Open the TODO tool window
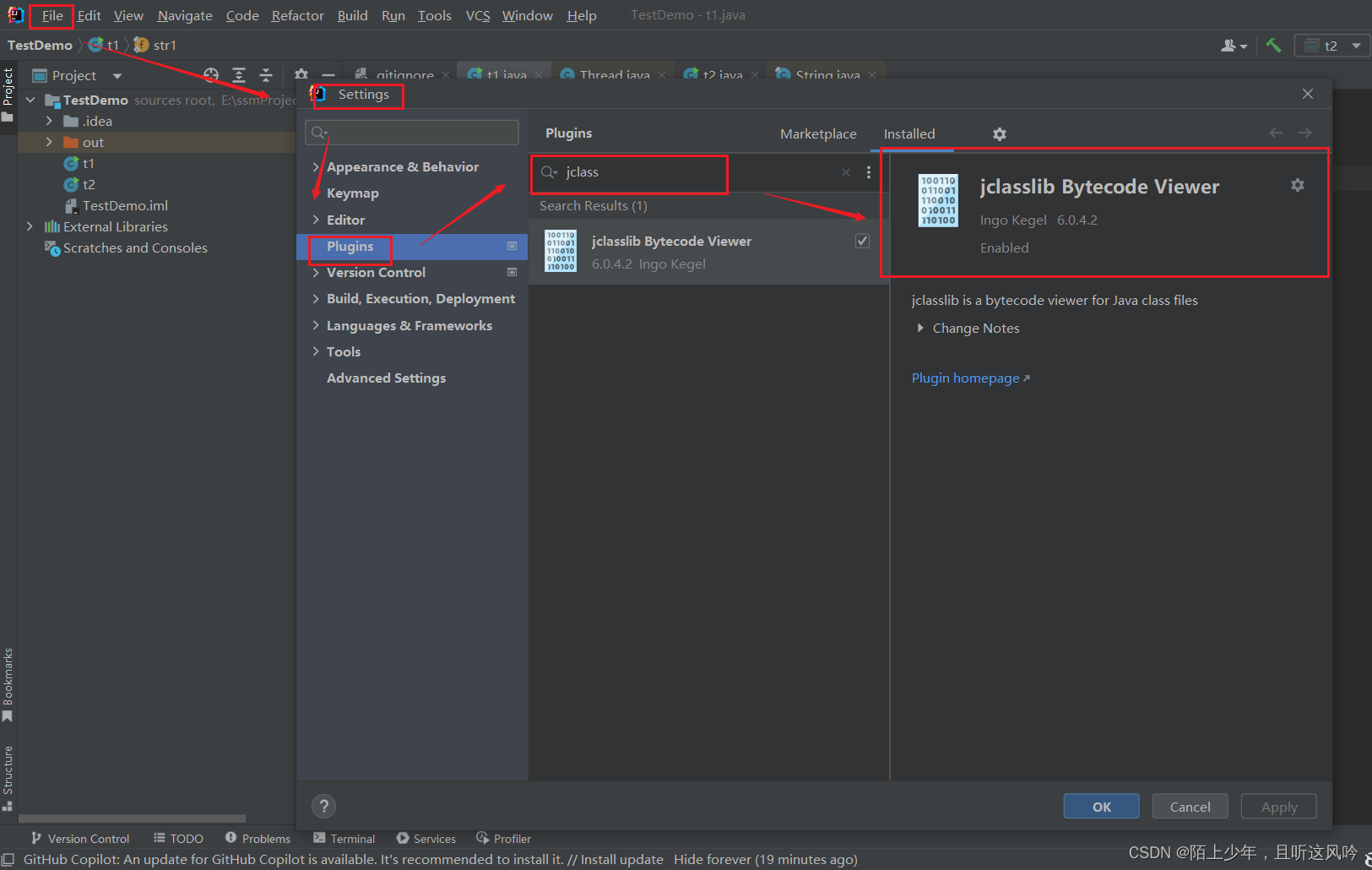 pyautogui.click(x=178, y=839)
